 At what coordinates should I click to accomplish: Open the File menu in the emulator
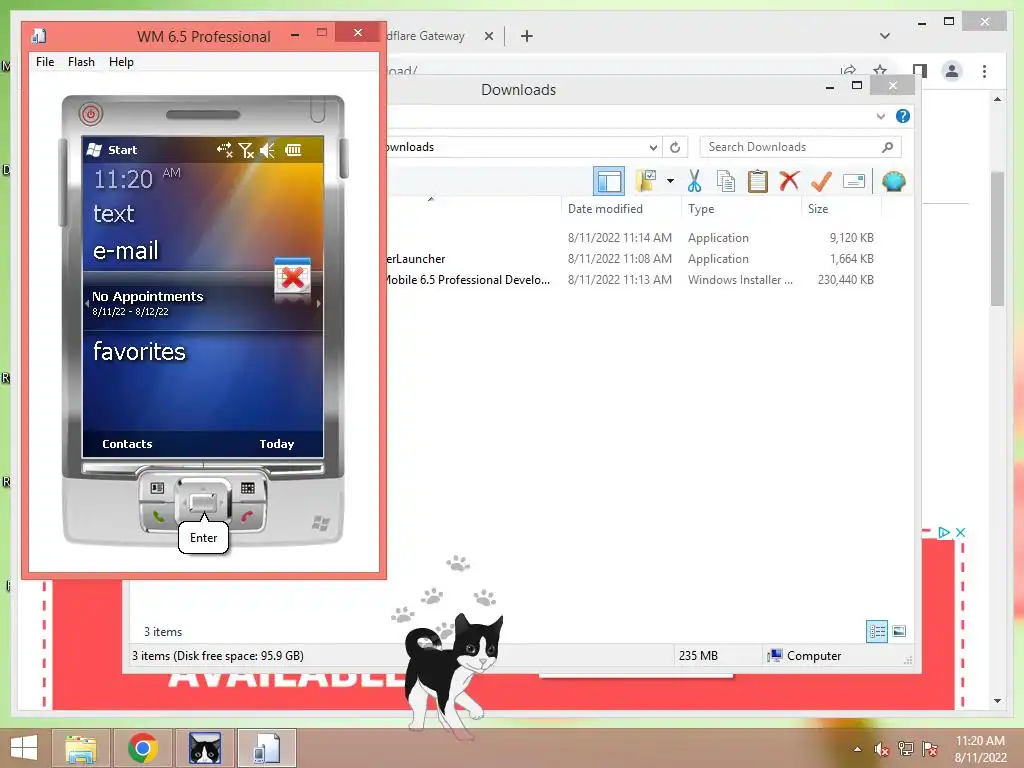tap(45, 62)
